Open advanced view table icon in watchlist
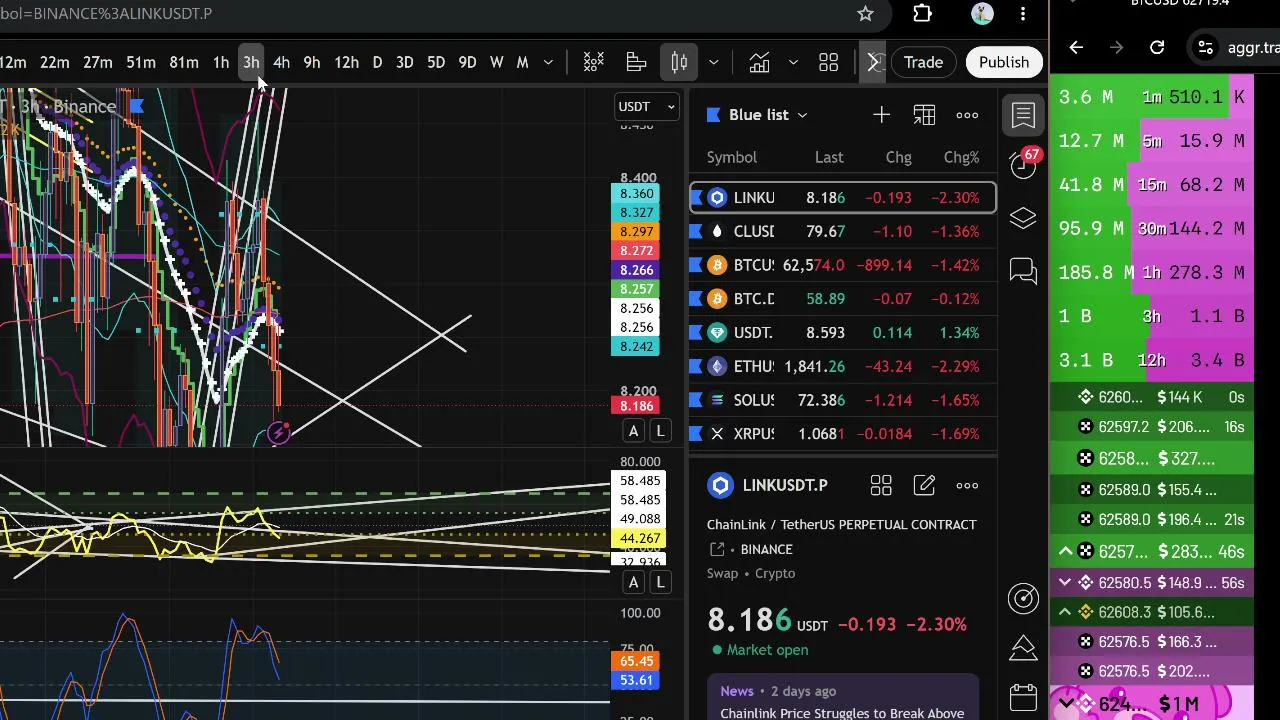The width and height of the screenshot is (1280, 720). tap(924, 115)
